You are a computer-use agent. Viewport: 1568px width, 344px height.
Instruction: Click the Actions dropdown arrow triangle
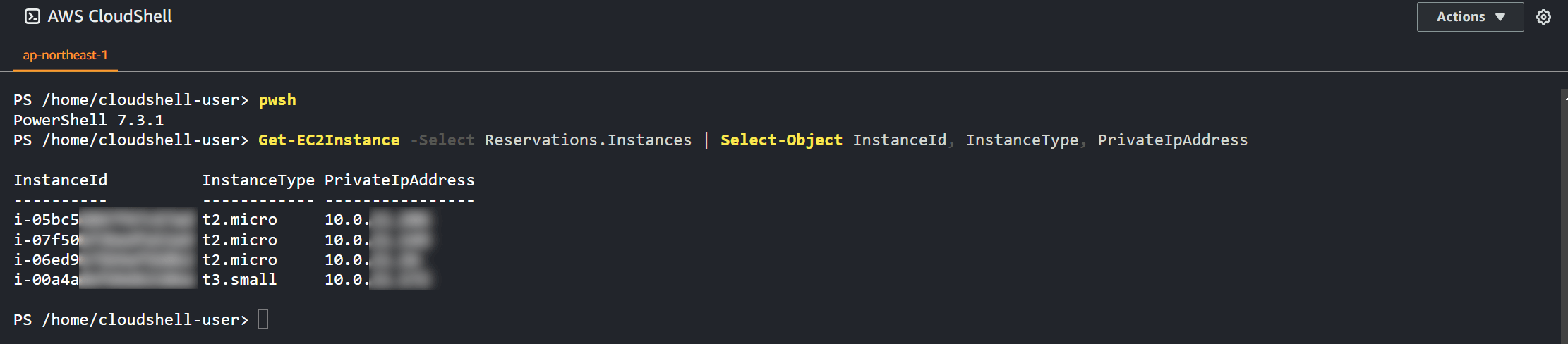(1500, 17)
